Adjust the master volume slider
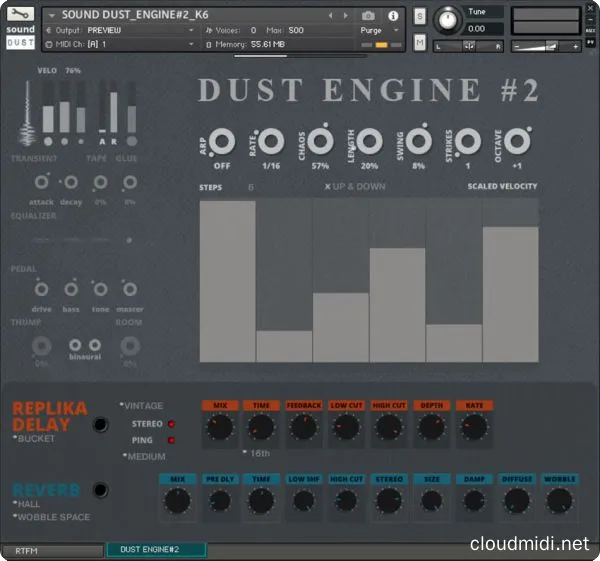This screenshot has height=561, width=600. [x=546, y=46]
